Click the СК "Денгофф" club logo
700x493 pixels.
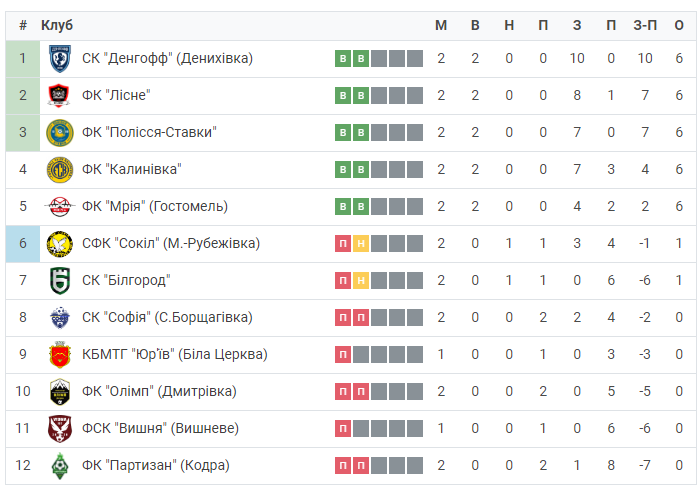click(60, 58)
